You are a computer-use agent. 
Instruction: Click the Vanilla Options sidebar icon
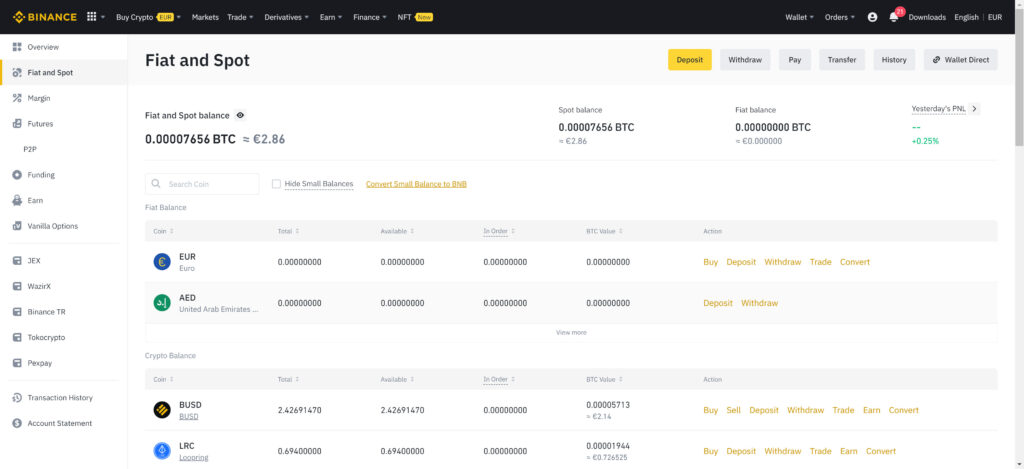[18, 226]
